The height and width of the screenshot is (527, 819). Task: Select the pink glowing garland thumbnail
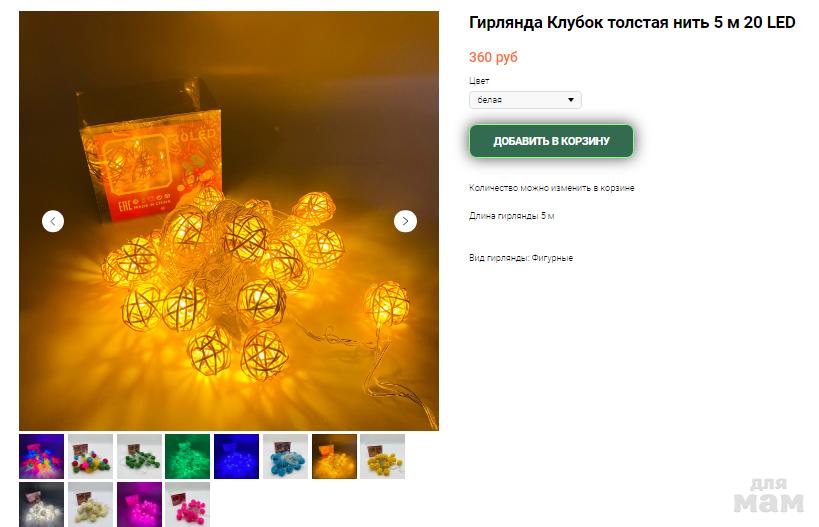pyautogui.click(x=139, y=504)
